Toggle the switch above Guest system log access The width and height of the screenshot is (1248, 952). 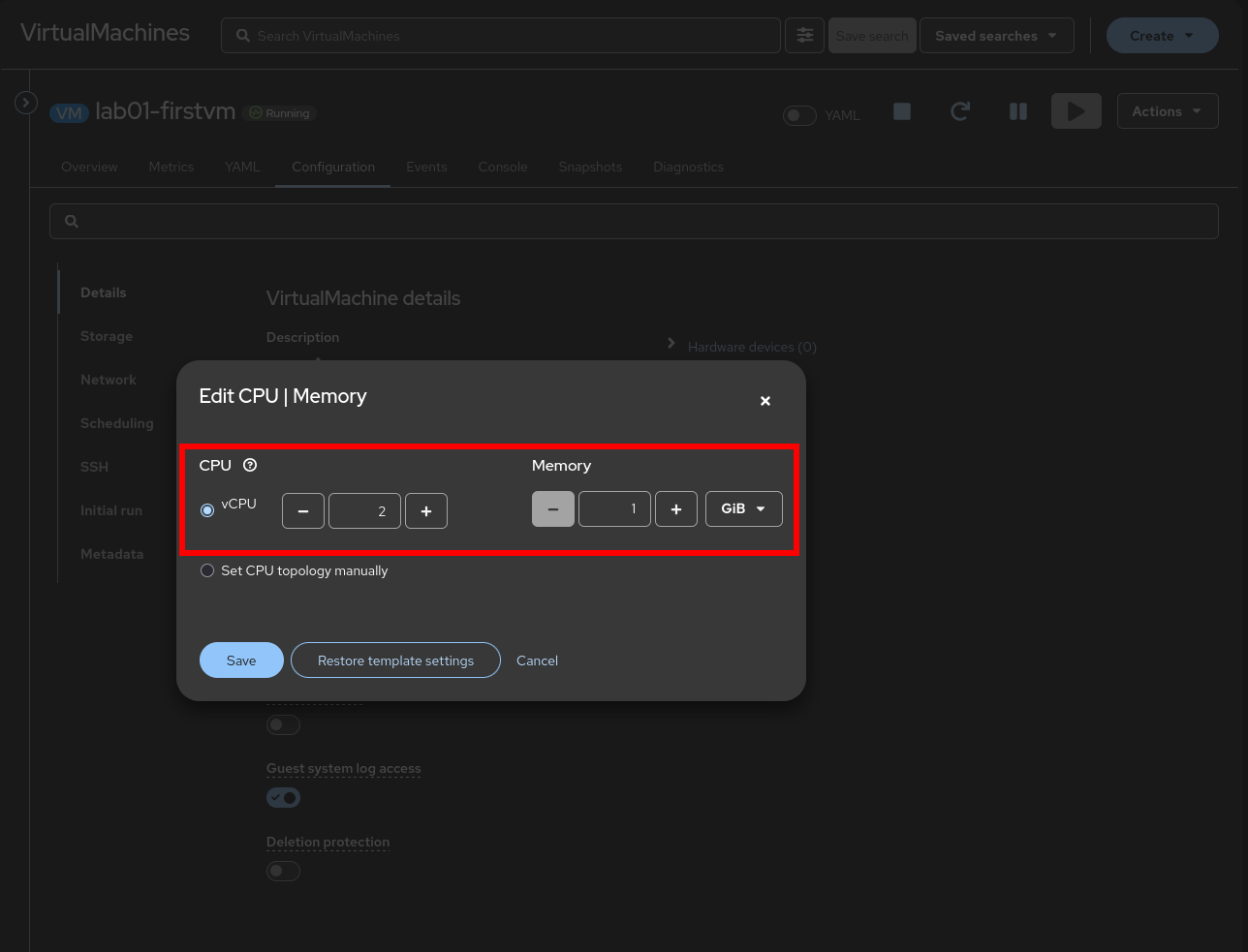[284, 724]
